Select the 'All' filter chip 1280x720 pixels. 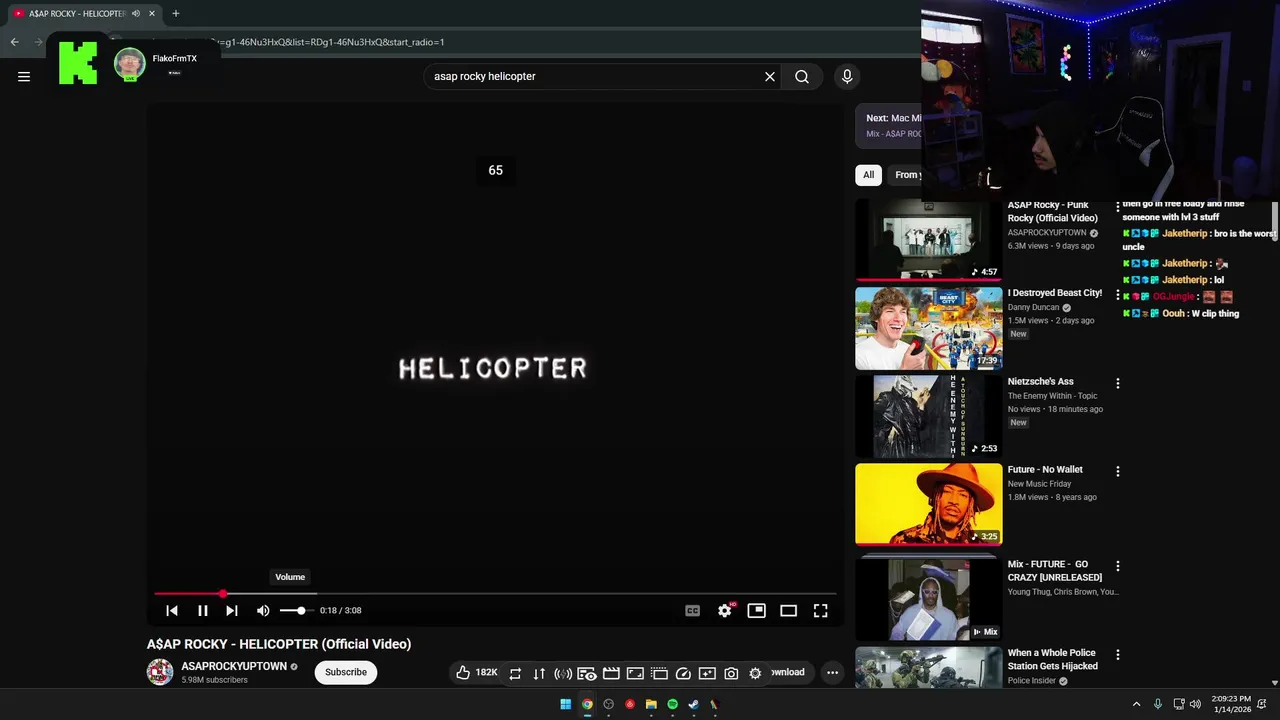[x=868, y=175]
